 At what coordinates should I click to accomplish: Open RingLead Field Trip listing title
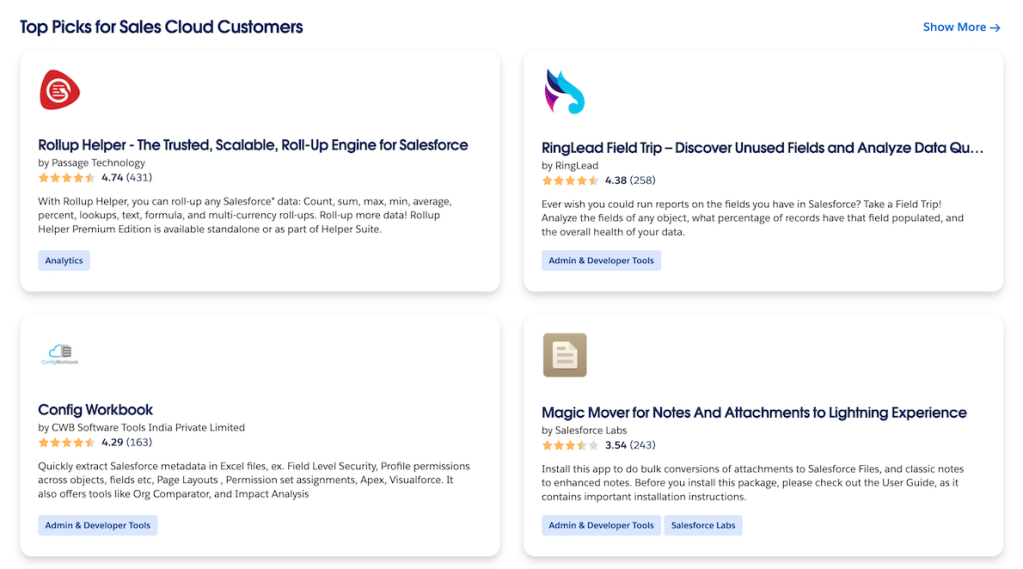(x=762, y=148)
